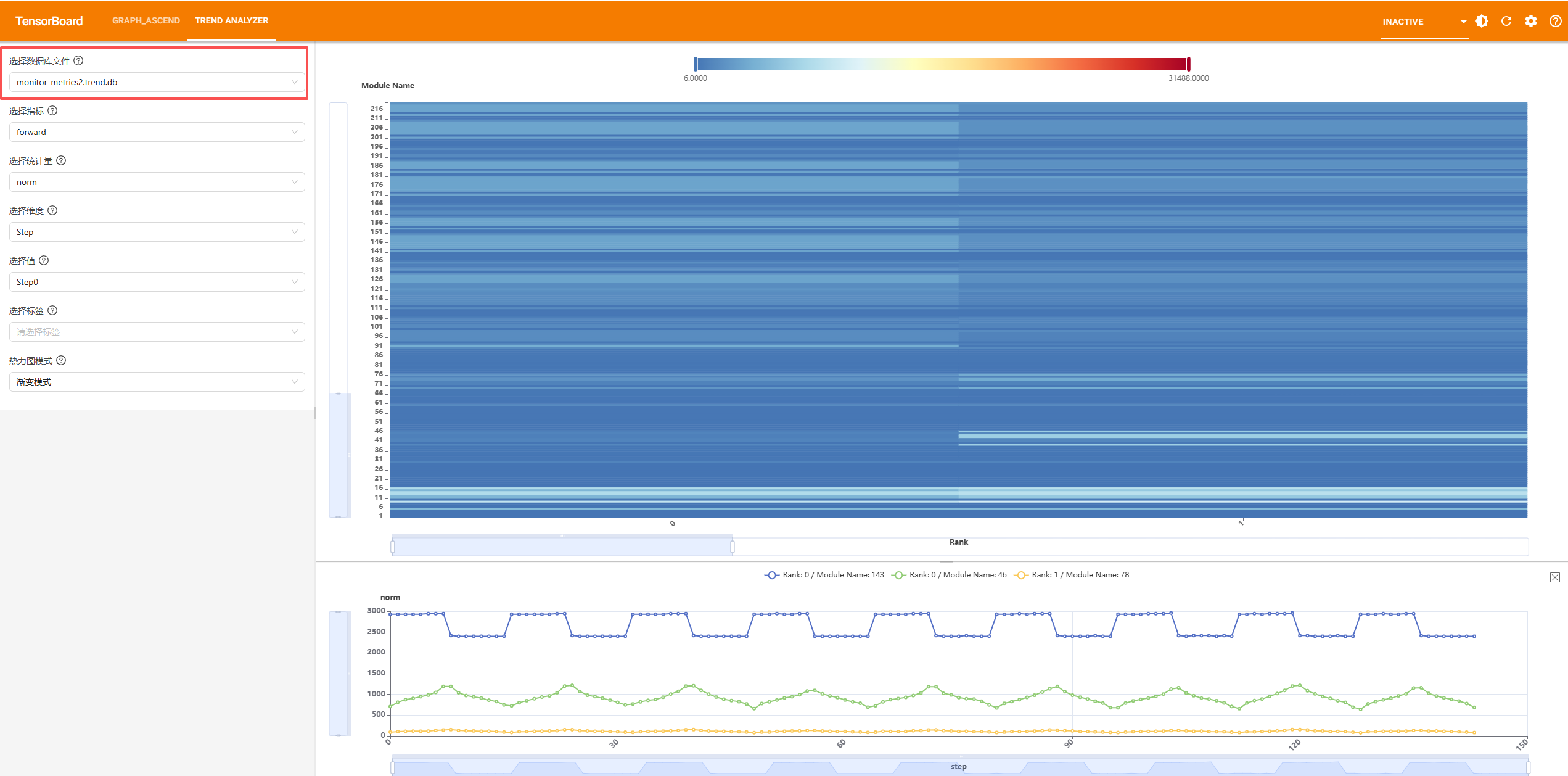Toggle Rank 0 Module 46 legend series

coord(949,575)
